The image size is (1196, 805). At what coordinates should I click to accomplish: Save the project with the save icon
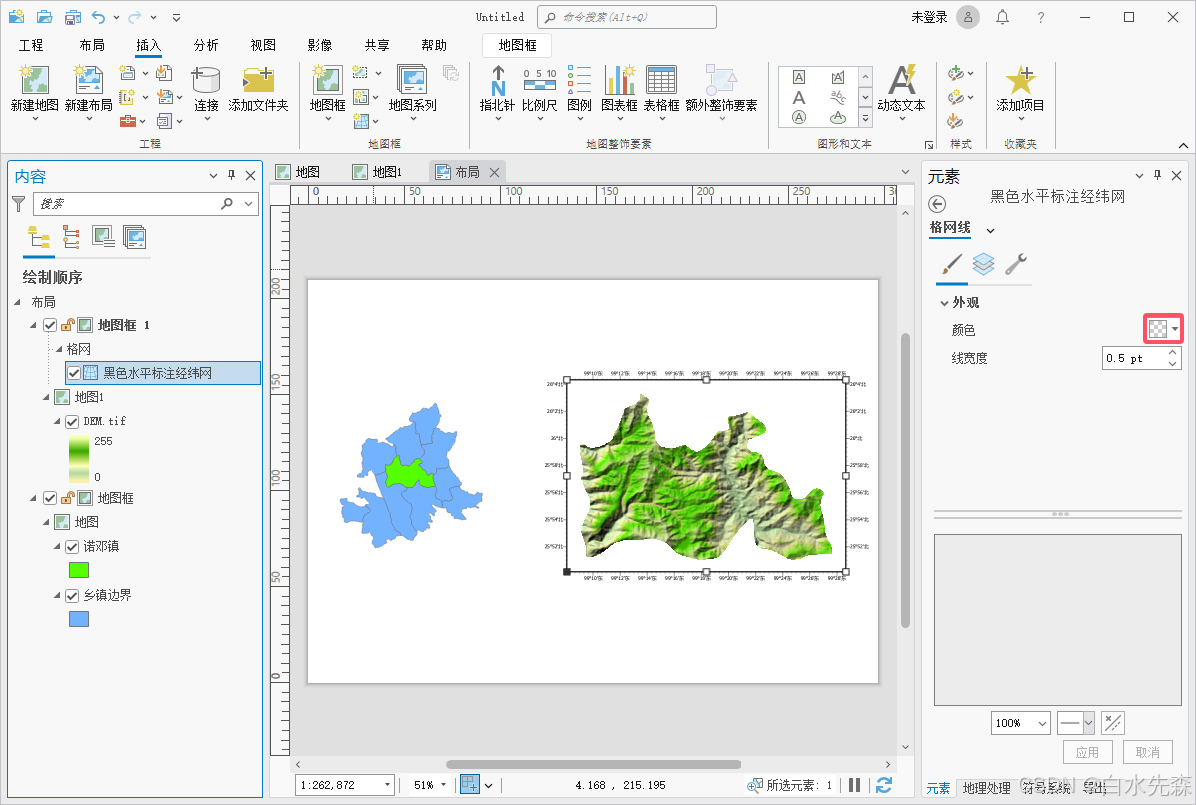[72, 17]
